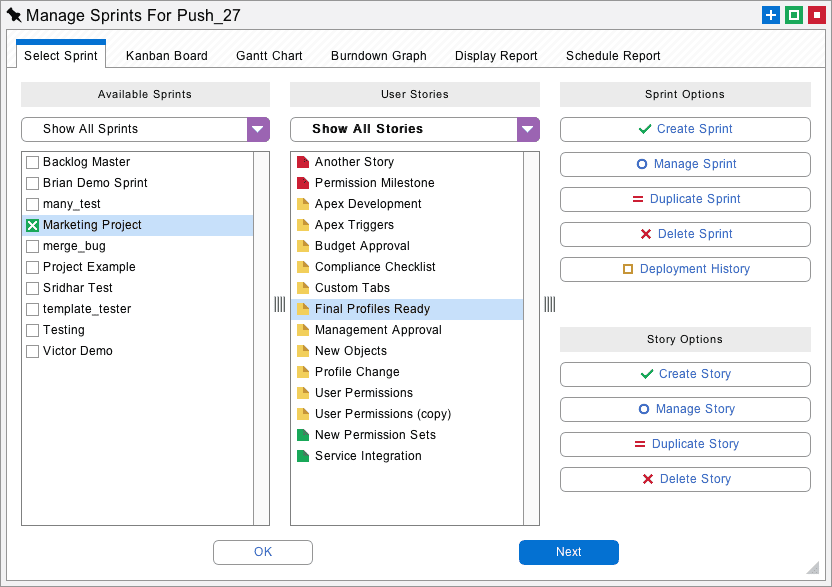Uncheck the Marketing Project checkbox
This screenshot has height=587, width=832.
pyautogui.click(x=33, y=225)
